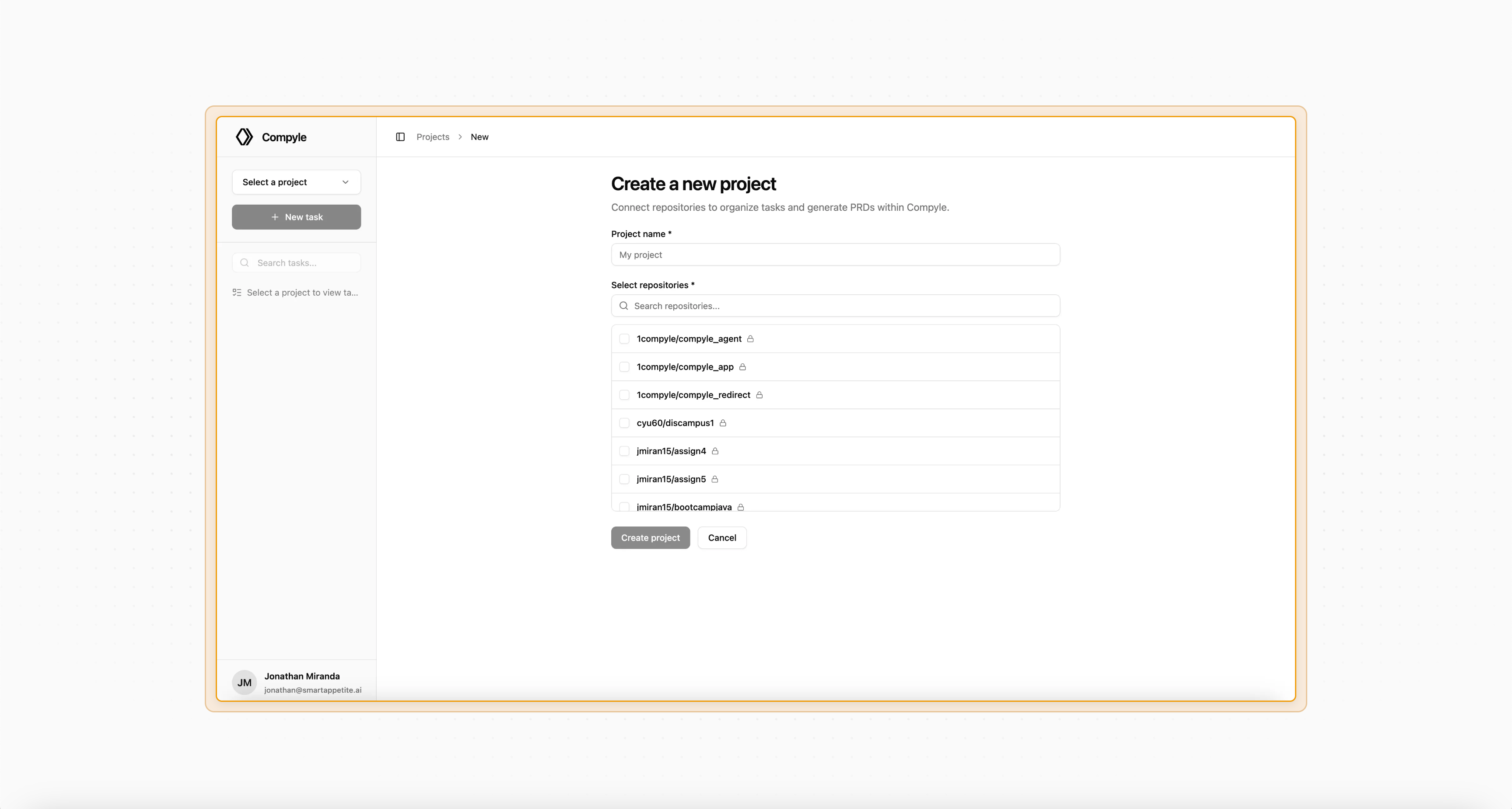The image size is (1512, 809).
Task: Click the lock icon beside compyle_agent
Action: tap(750, 338)
